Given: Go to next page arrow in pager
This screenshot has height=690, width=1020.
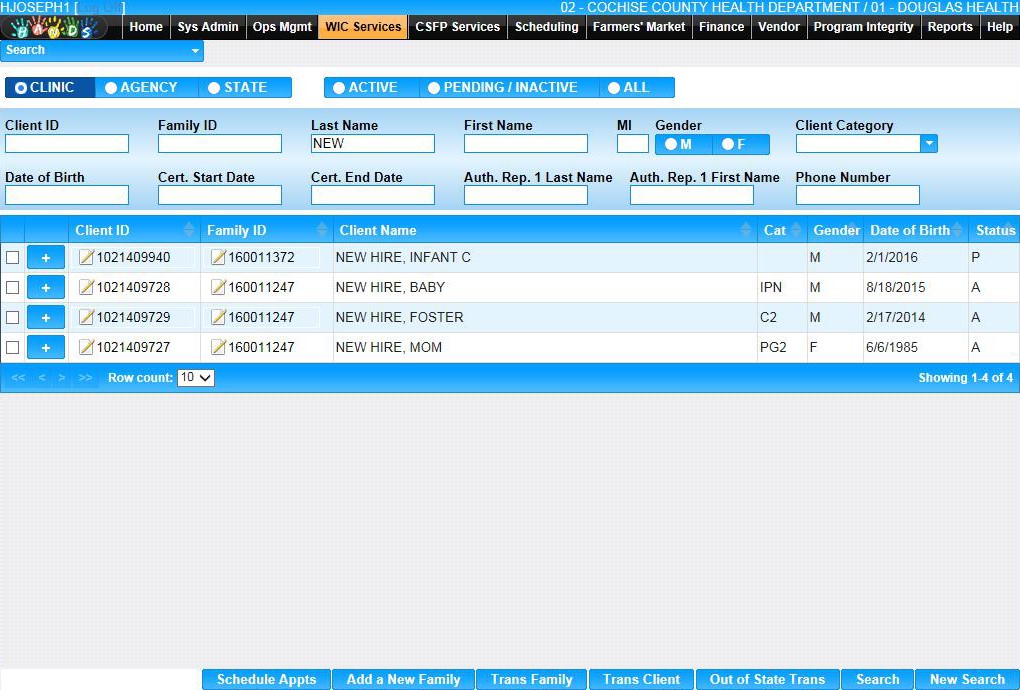Looking at the screenshot, I should click(x=62, y=378).
